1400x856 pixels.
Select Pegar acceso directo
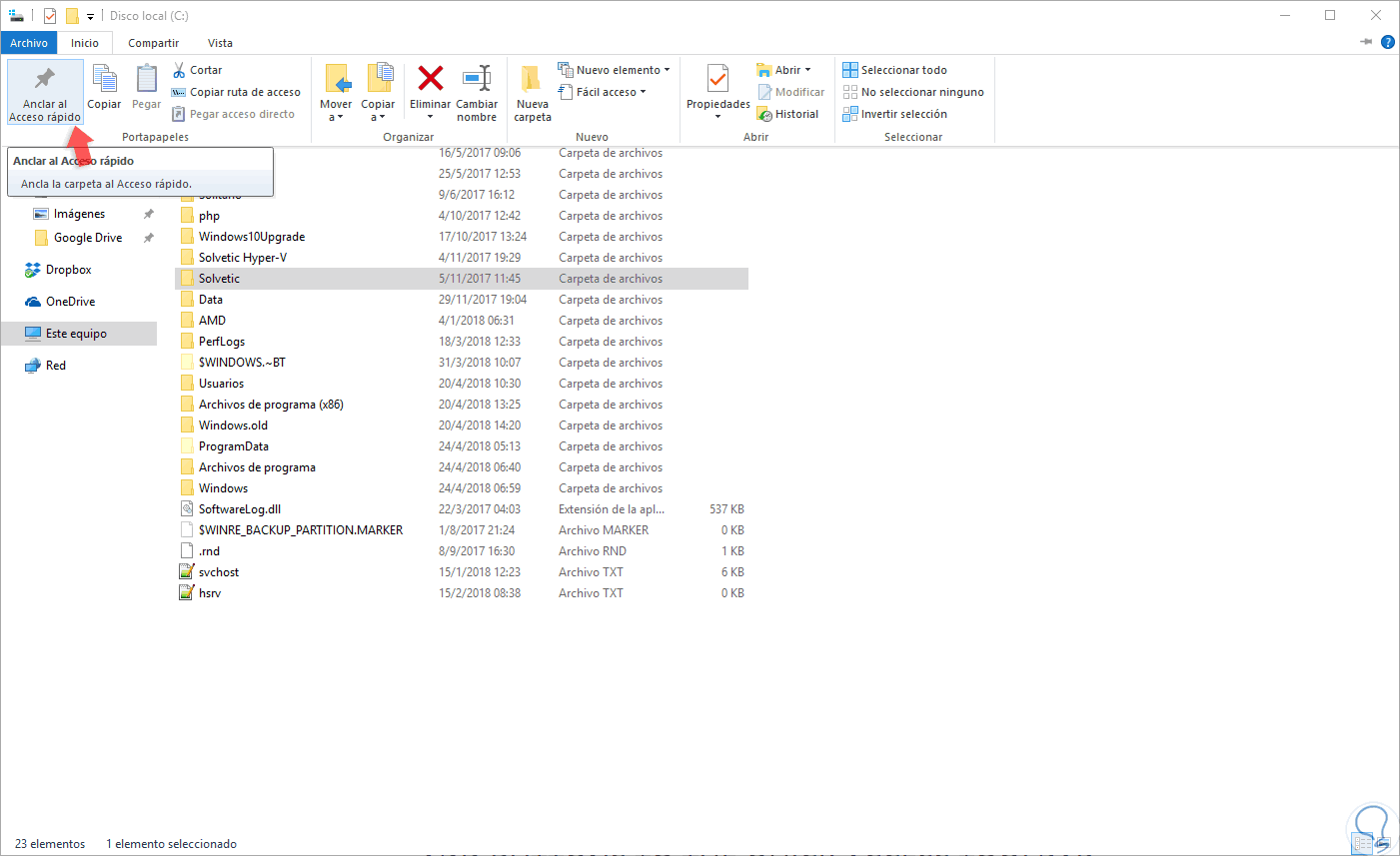233,114
